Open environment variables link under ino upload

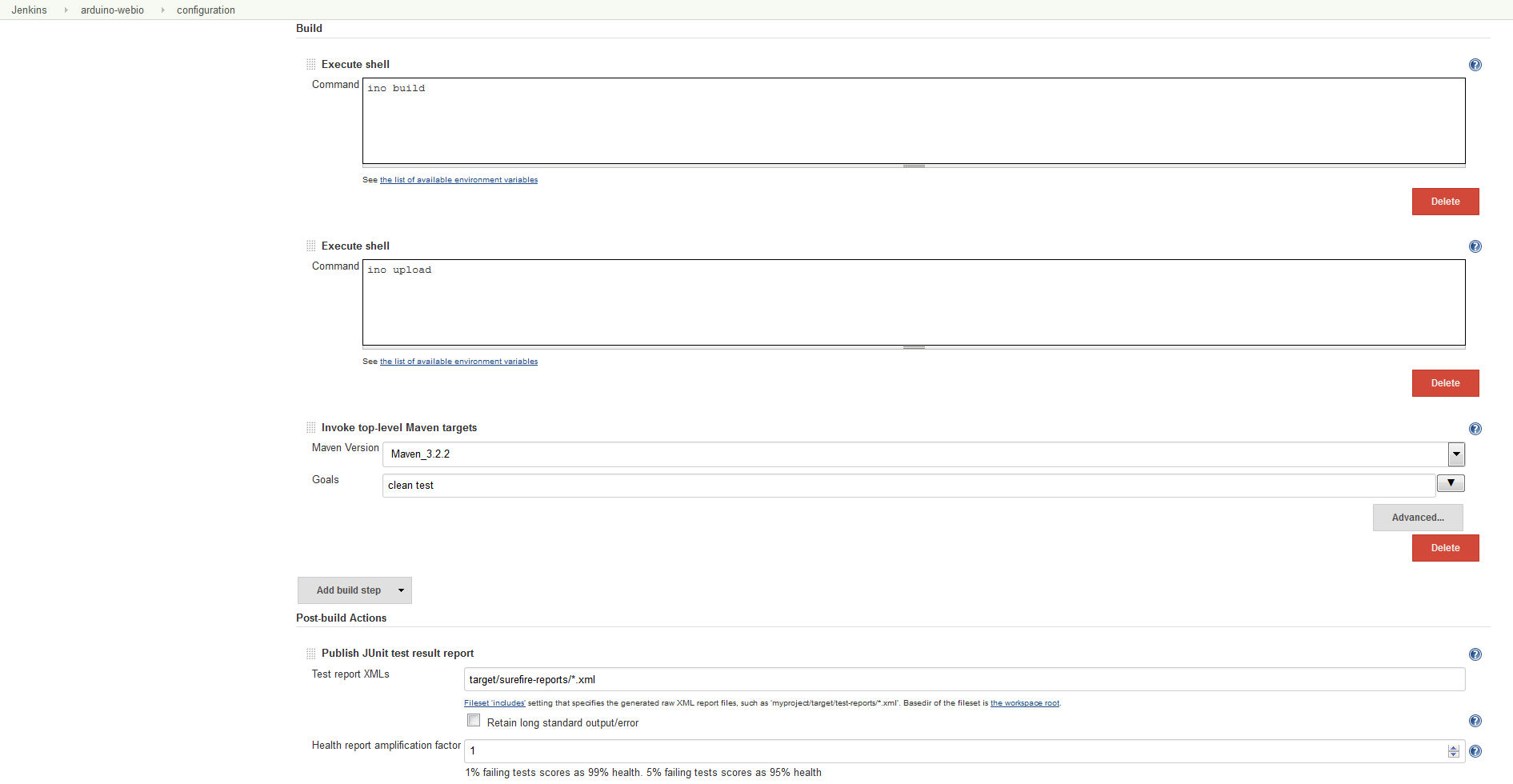point(458,362)
